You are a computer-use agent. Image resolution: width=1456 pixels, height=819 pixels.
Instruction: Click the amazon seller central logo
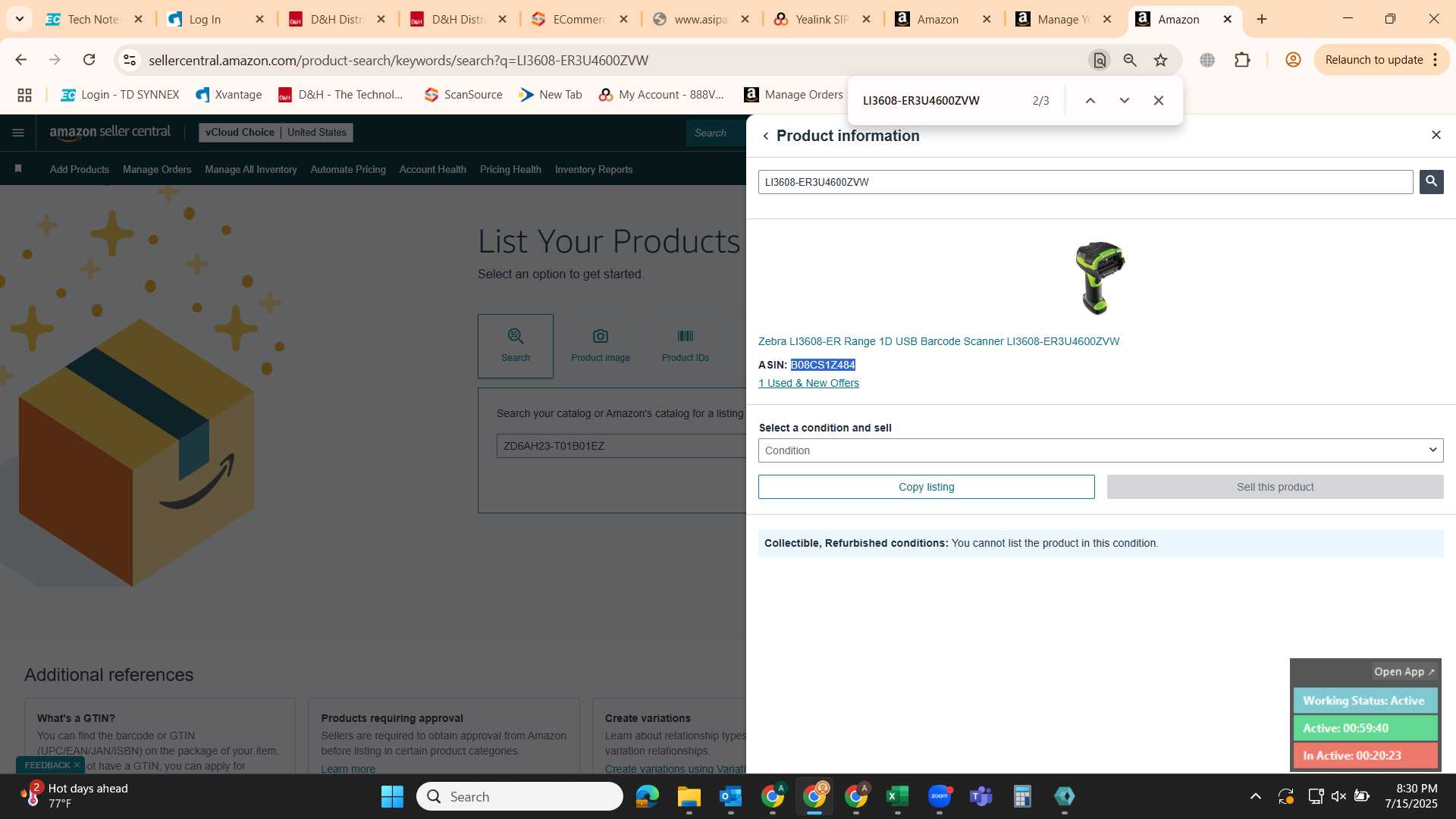point(110,132)
